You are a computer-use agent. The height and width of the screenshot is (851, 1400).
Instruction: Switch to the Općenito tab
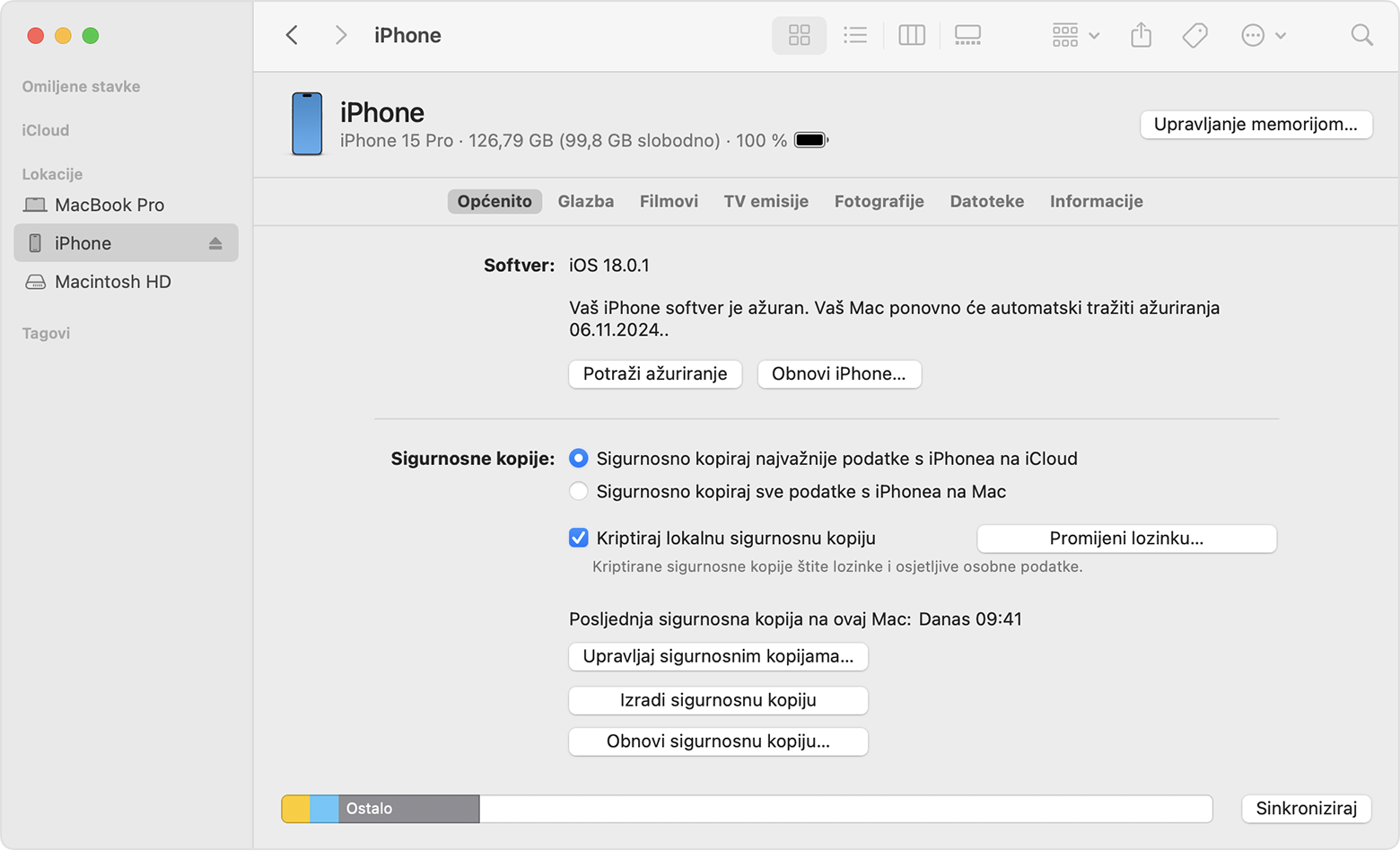pyautogui.click(x=494, y=201)
